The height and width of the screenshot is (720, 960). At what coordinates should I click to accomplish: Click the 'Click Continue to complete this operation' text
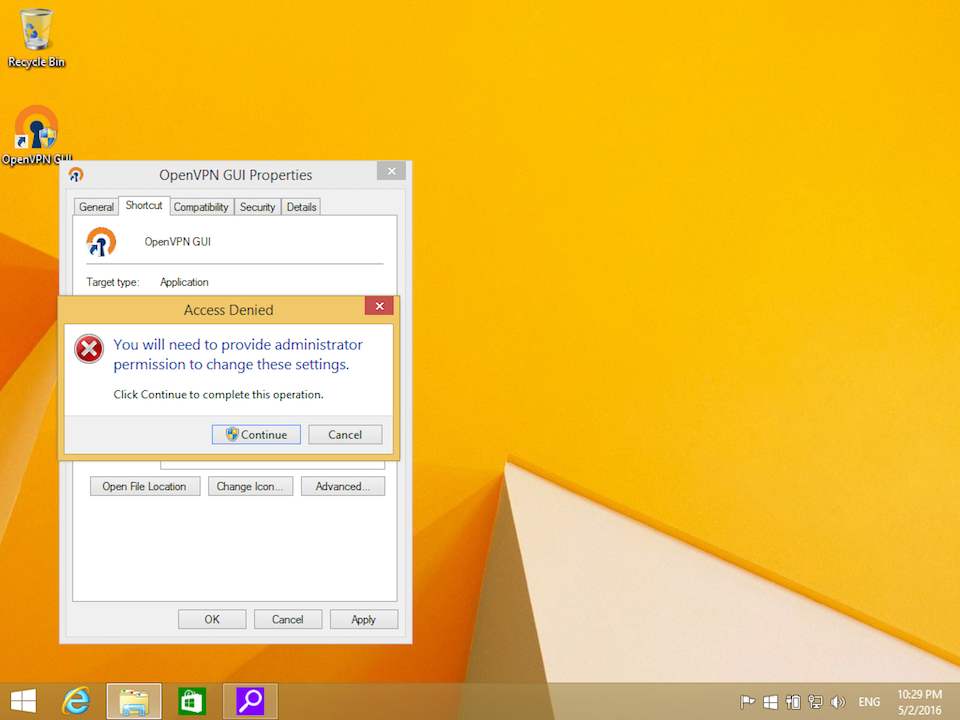(x=219, y=395)
